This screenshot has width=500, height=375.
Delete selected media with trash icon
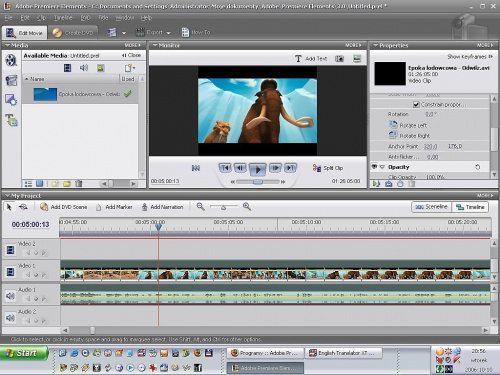click(79, 184)
